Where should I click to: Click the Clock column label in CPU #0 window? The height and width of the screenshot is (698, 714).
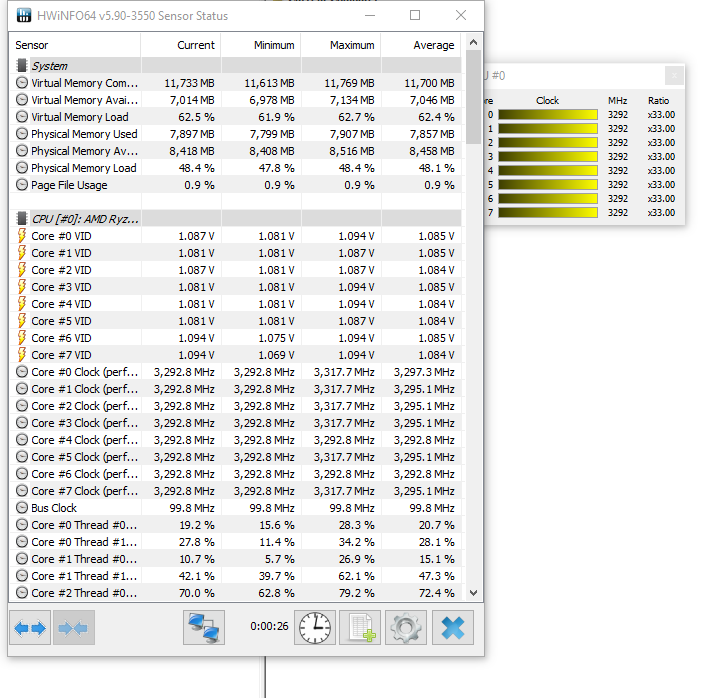tap(547, 101)
